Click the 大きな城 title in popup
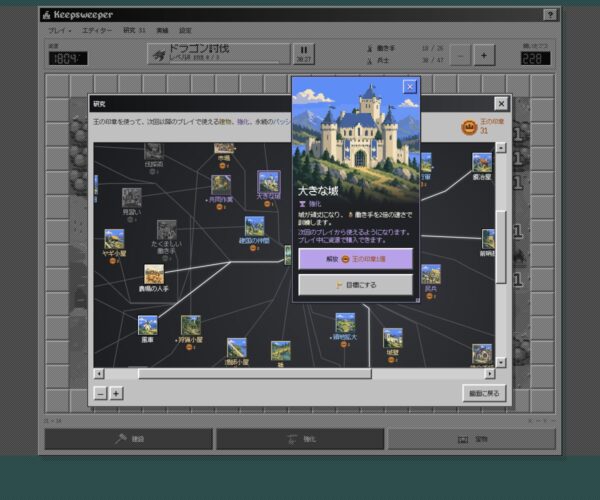600x500 pixels. click(x=318, y=191)
